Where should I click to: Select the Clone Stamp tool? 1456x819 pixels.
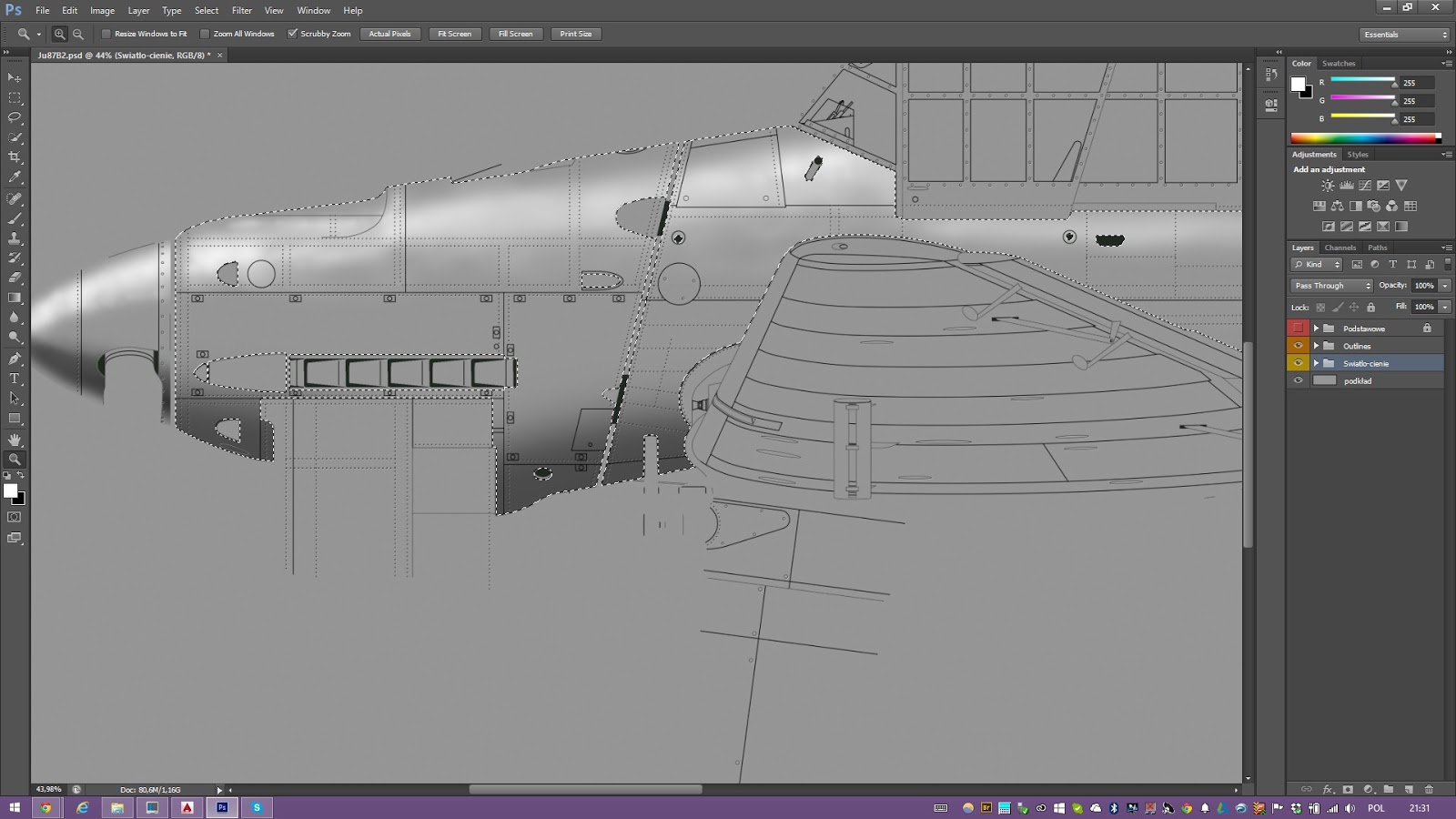coord(15,238)
